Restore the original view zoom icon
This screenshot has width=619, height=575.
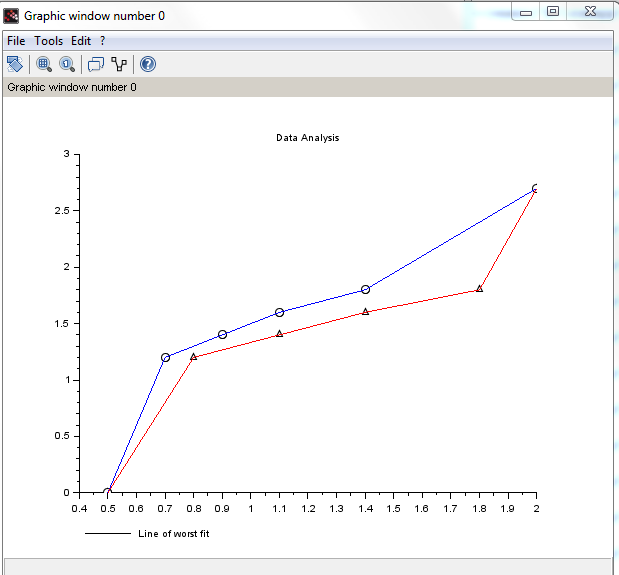click(67, 64)
